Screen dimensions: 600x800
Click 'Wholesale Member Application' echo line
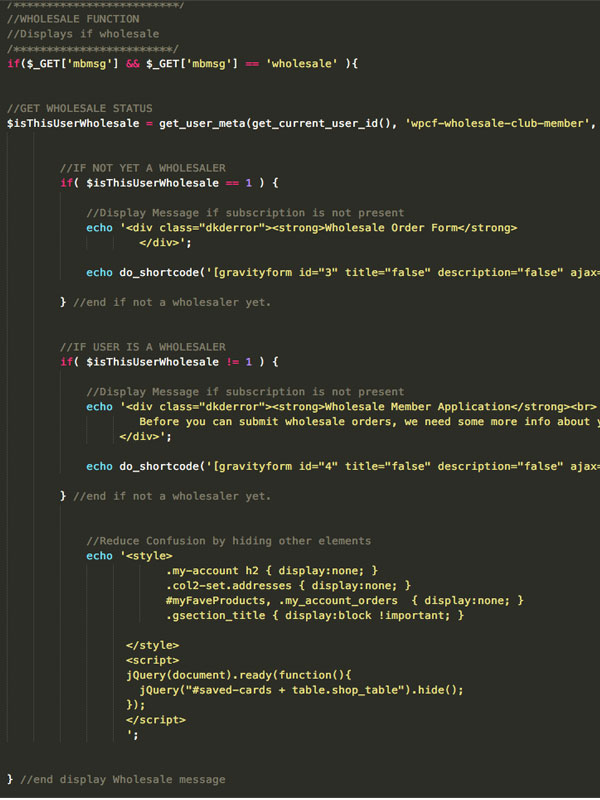(x=341, y=407)
